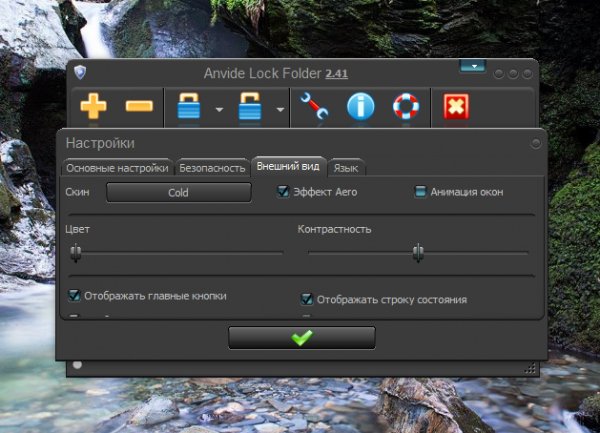Click the Контрастность slider handle
The width and height of the screenshot is (600, 433).
pyautogui.click(x=418, y=252)
